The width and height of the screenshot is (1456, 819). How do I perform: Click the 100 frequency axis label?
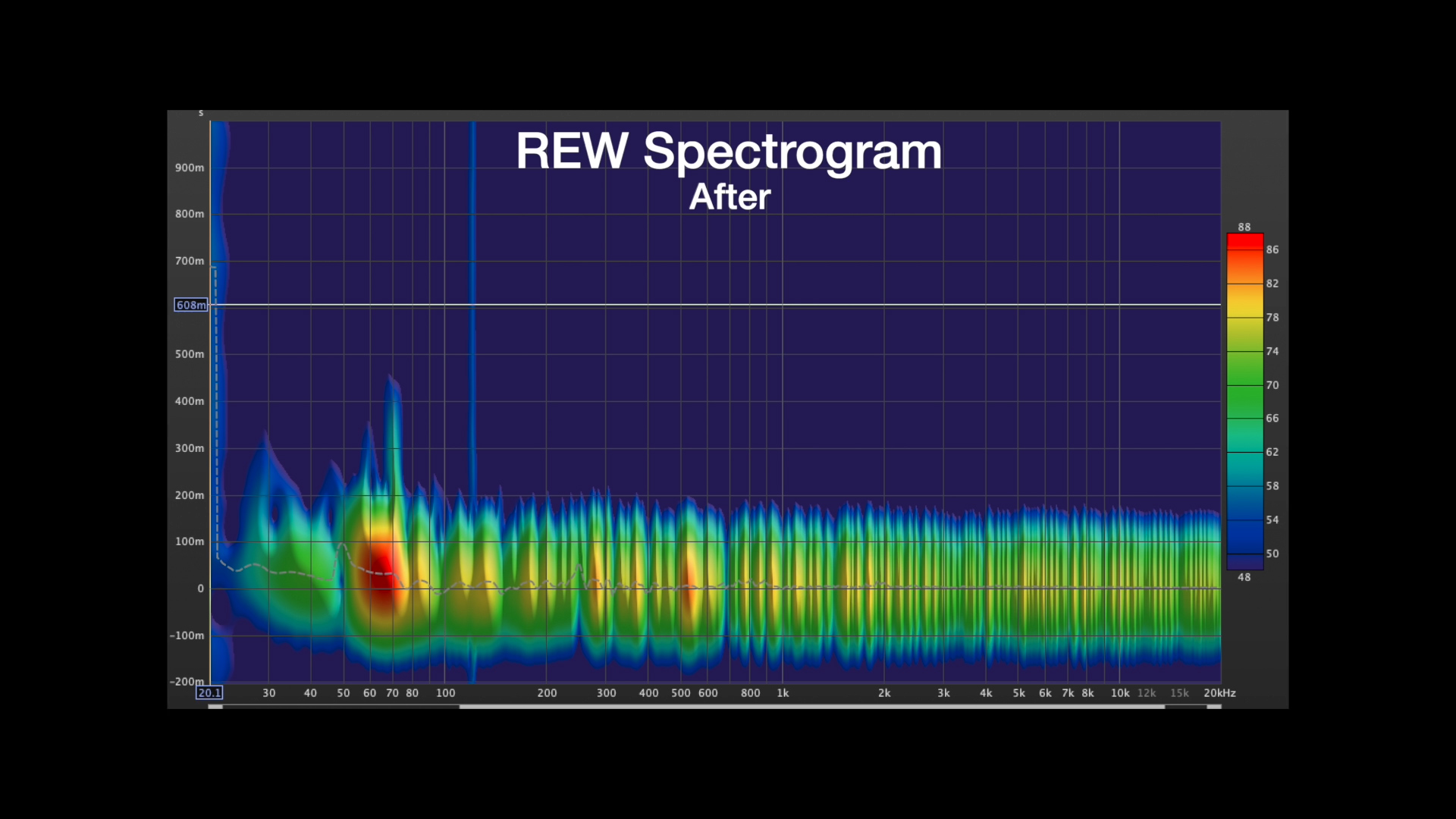point(446,693)
